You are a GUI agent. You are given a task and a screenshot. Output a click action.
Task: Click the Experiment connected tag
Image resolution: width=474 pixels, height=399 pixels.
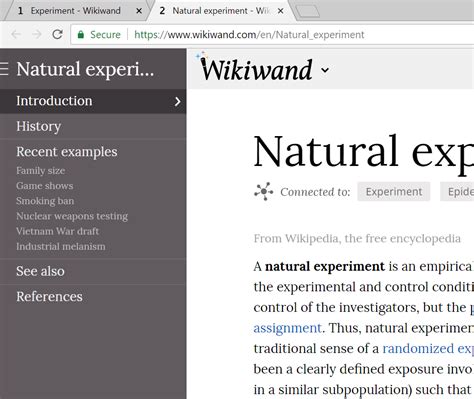click(394, 192)
